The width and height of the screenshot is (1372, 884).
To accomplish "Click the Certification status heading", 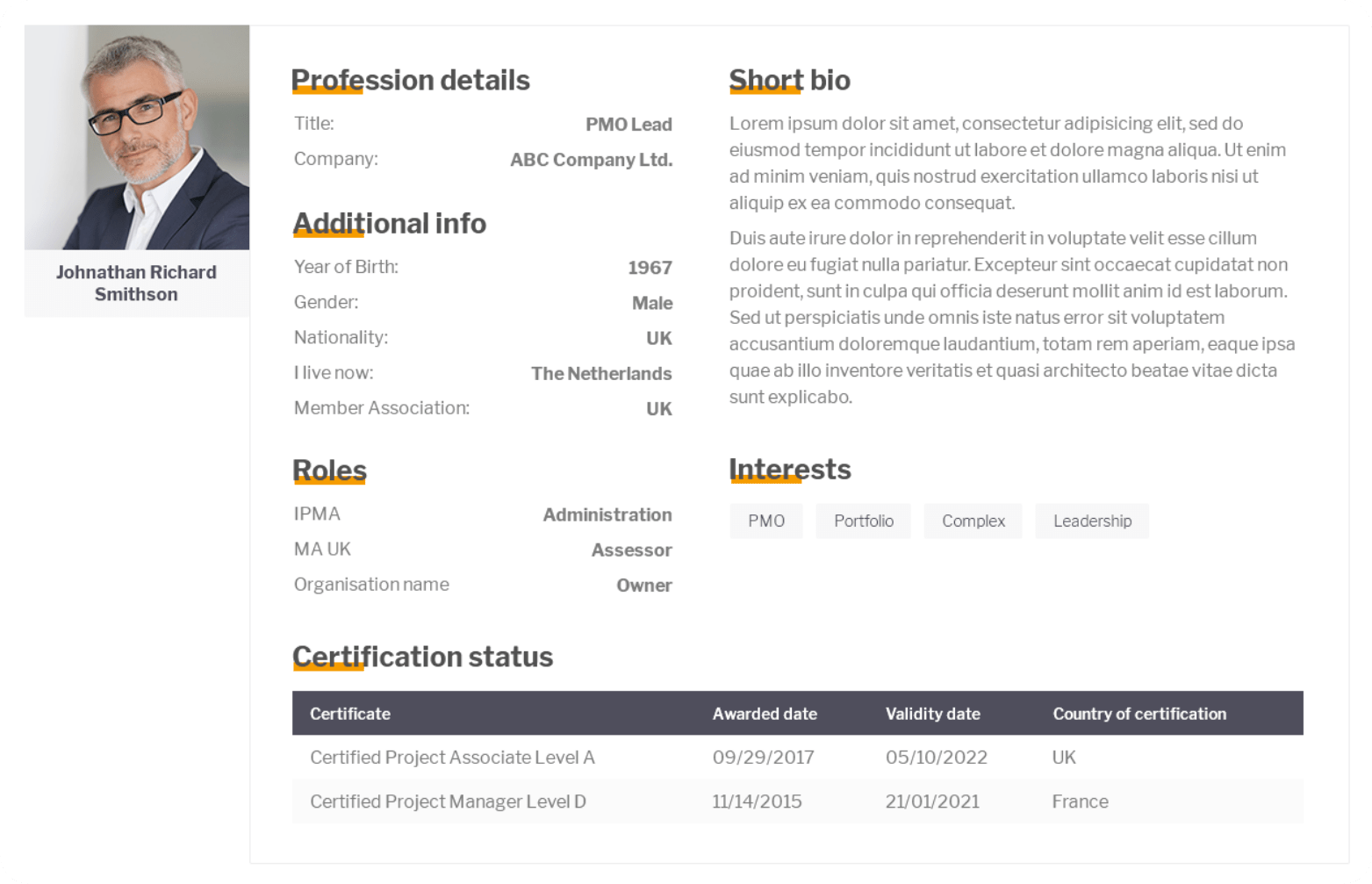I will (x=422, y=657).
